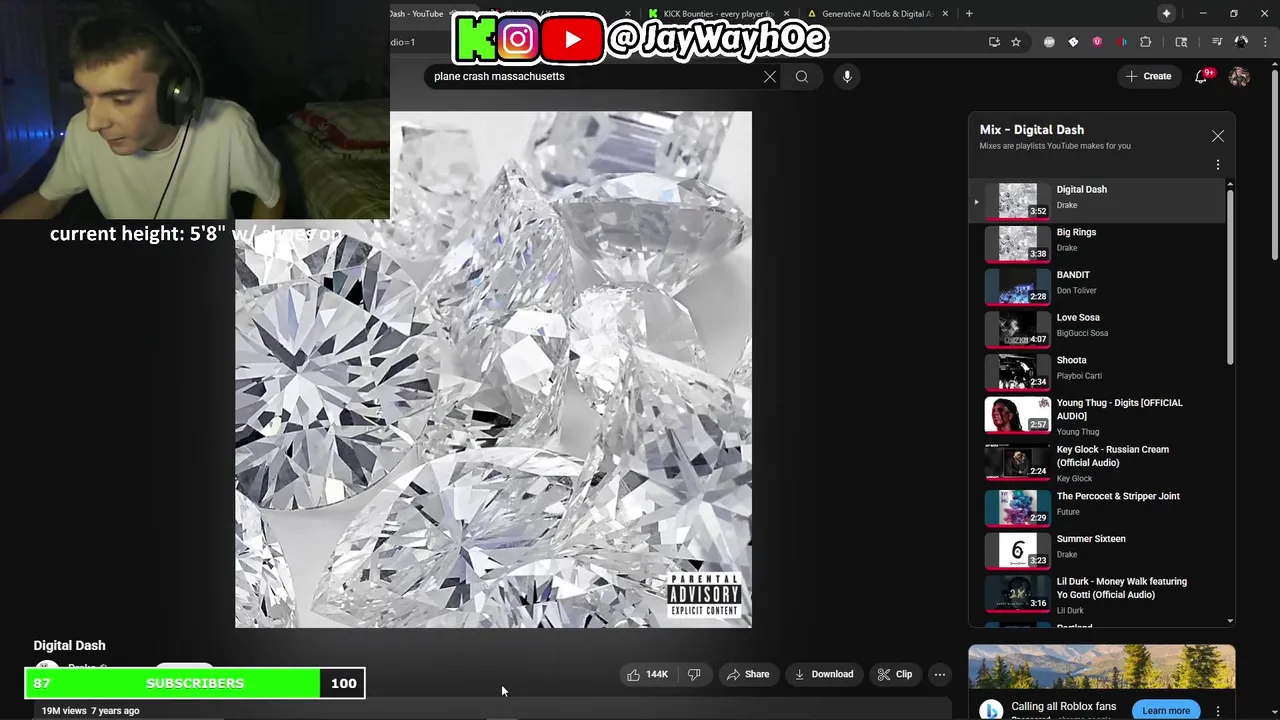1280x720 pixels.
Task: Click the magnifier search button
Action: pos(802,76)
